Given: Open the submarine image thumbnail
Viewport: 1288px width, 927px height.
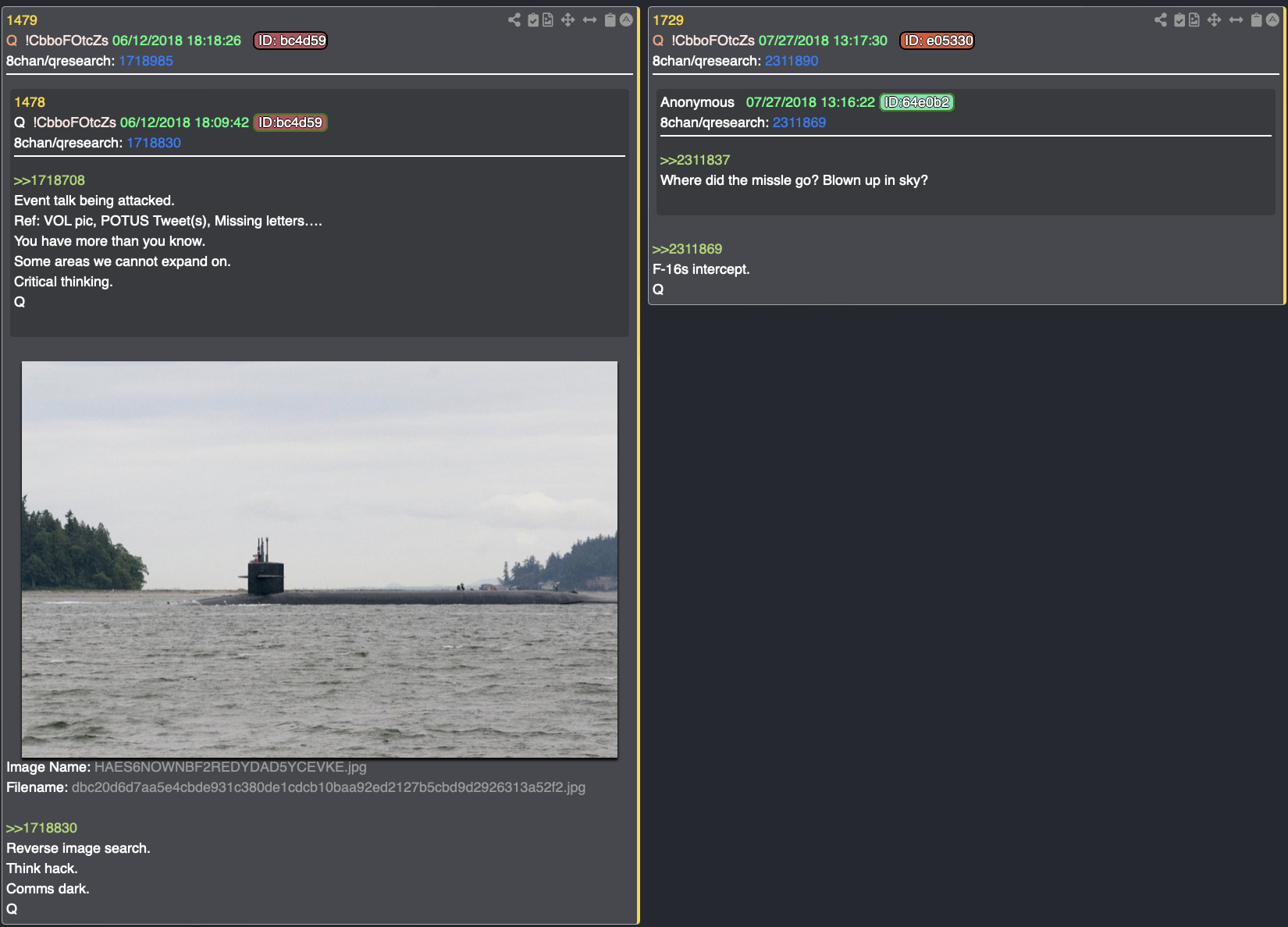Looking at the screenshot, I should (x=319, y=559).
